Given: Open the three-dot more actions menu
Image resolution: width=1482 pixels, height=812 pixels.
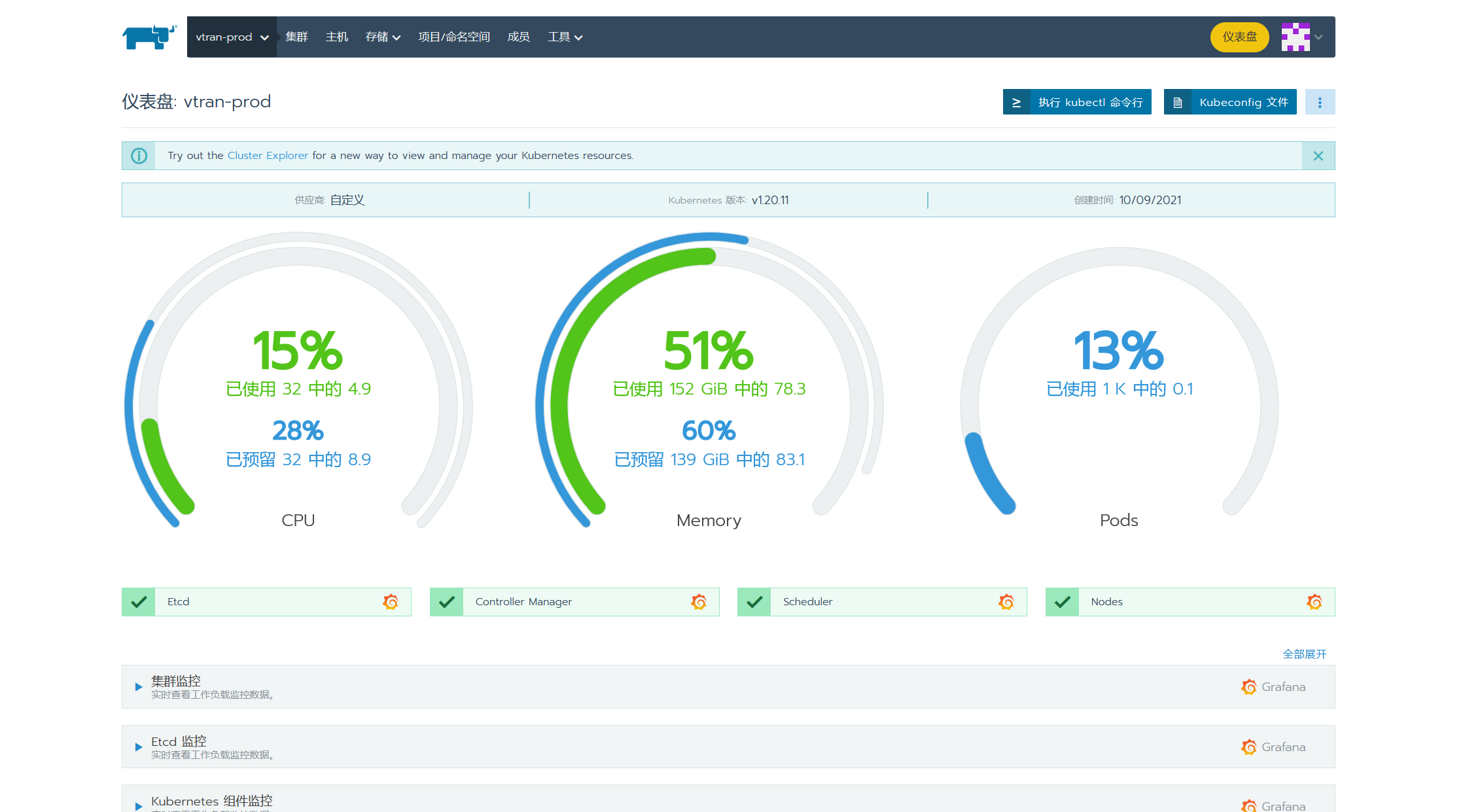Looking at the screenshot, I should point(1320,102).
